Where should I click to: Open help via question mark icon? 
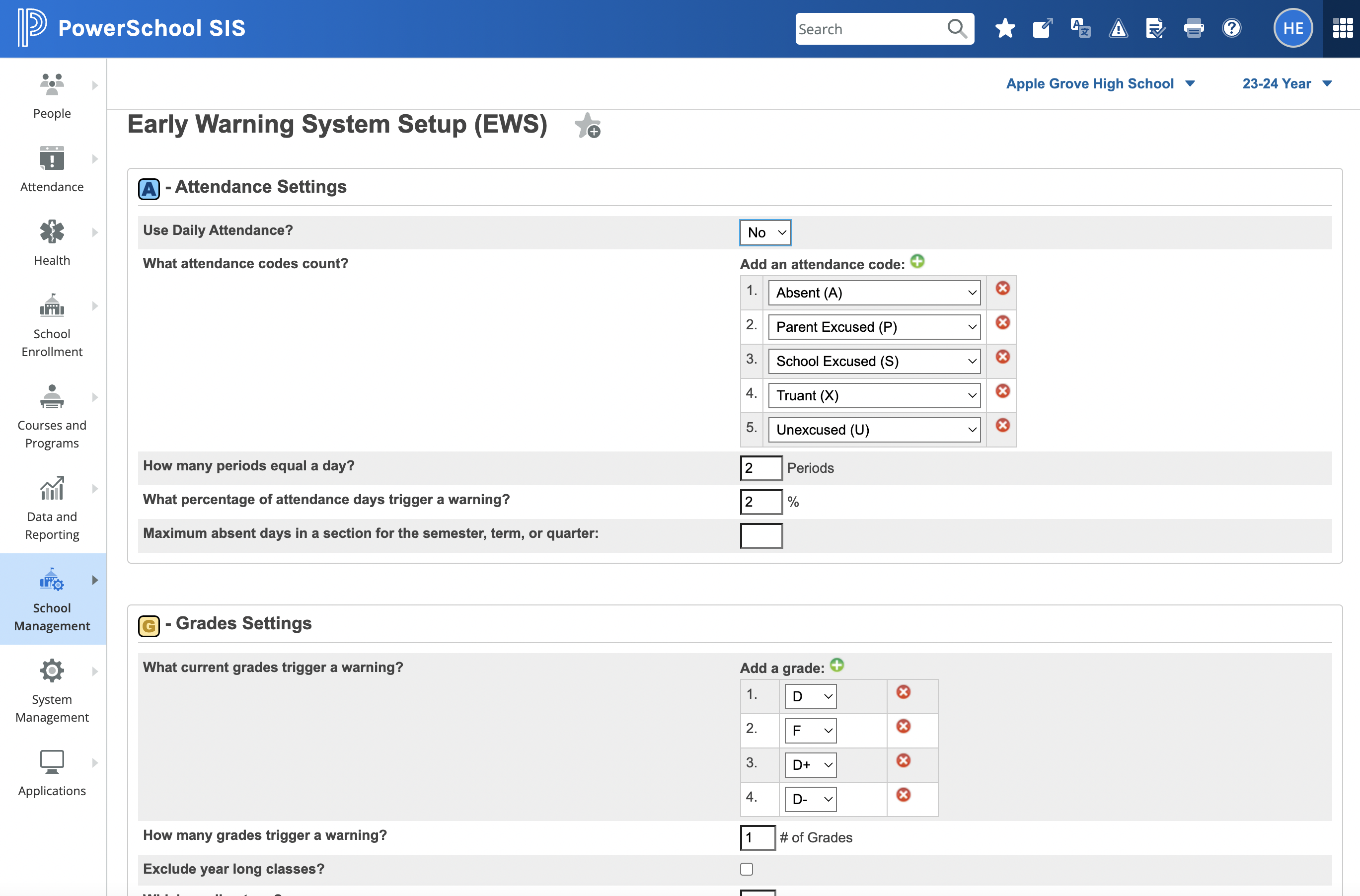pyautogui.click(x=1232, y=27)
